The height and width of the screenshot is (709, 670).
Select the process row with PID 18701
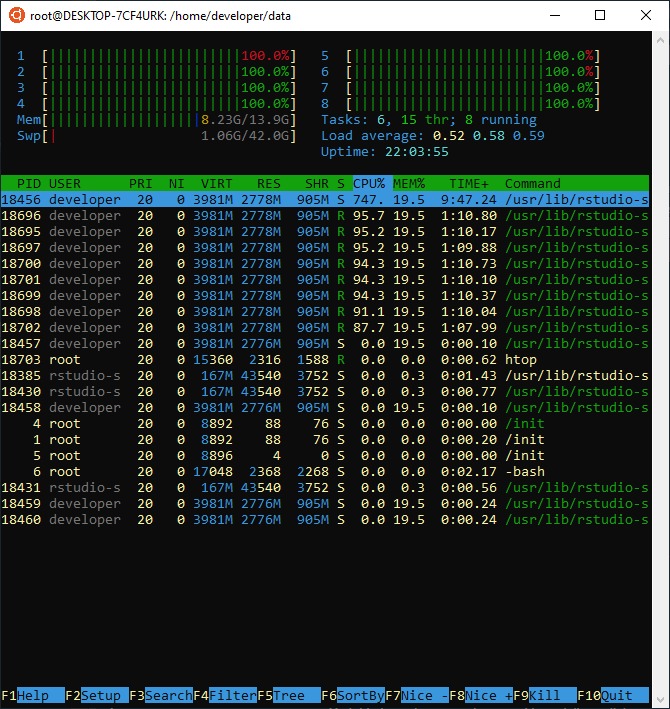click(x=325, y=279)
